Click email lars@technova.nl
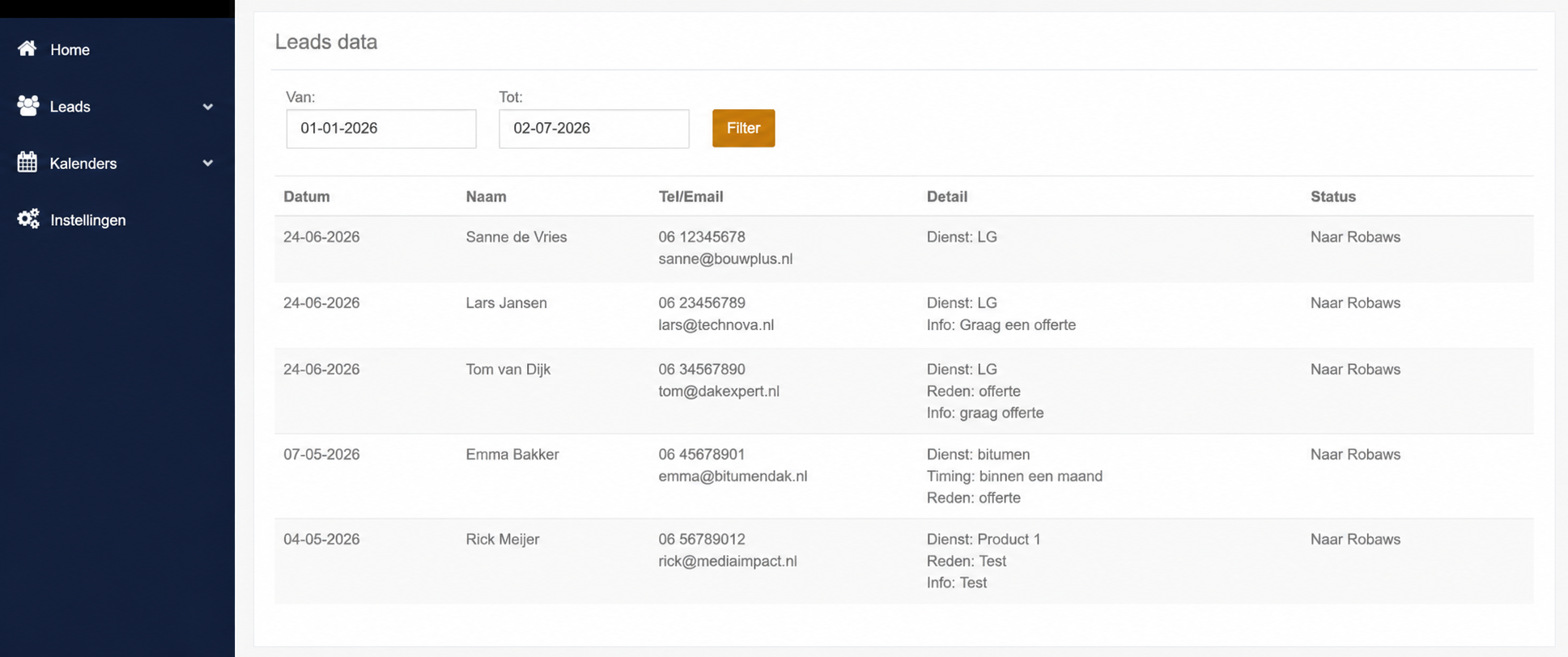The image size is (1568, 657). click(716, 324)
